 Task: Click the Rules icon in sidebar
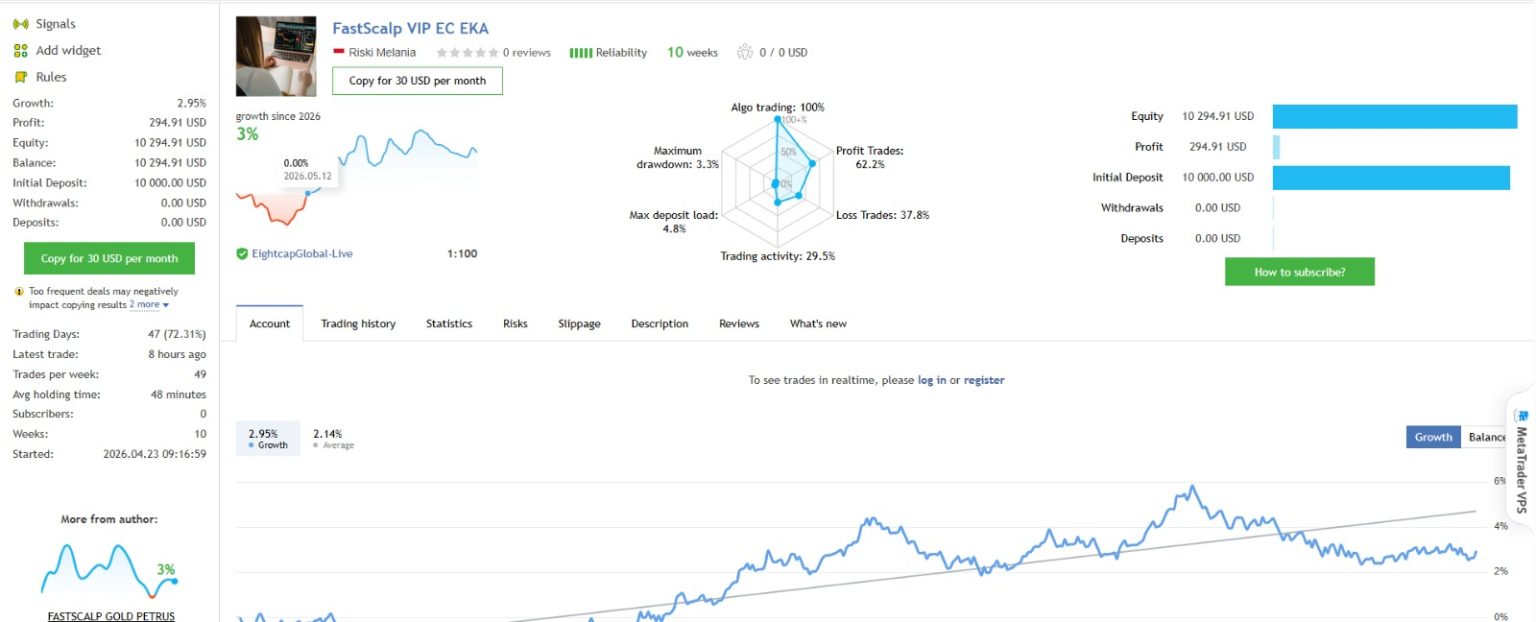click(20, 77)
